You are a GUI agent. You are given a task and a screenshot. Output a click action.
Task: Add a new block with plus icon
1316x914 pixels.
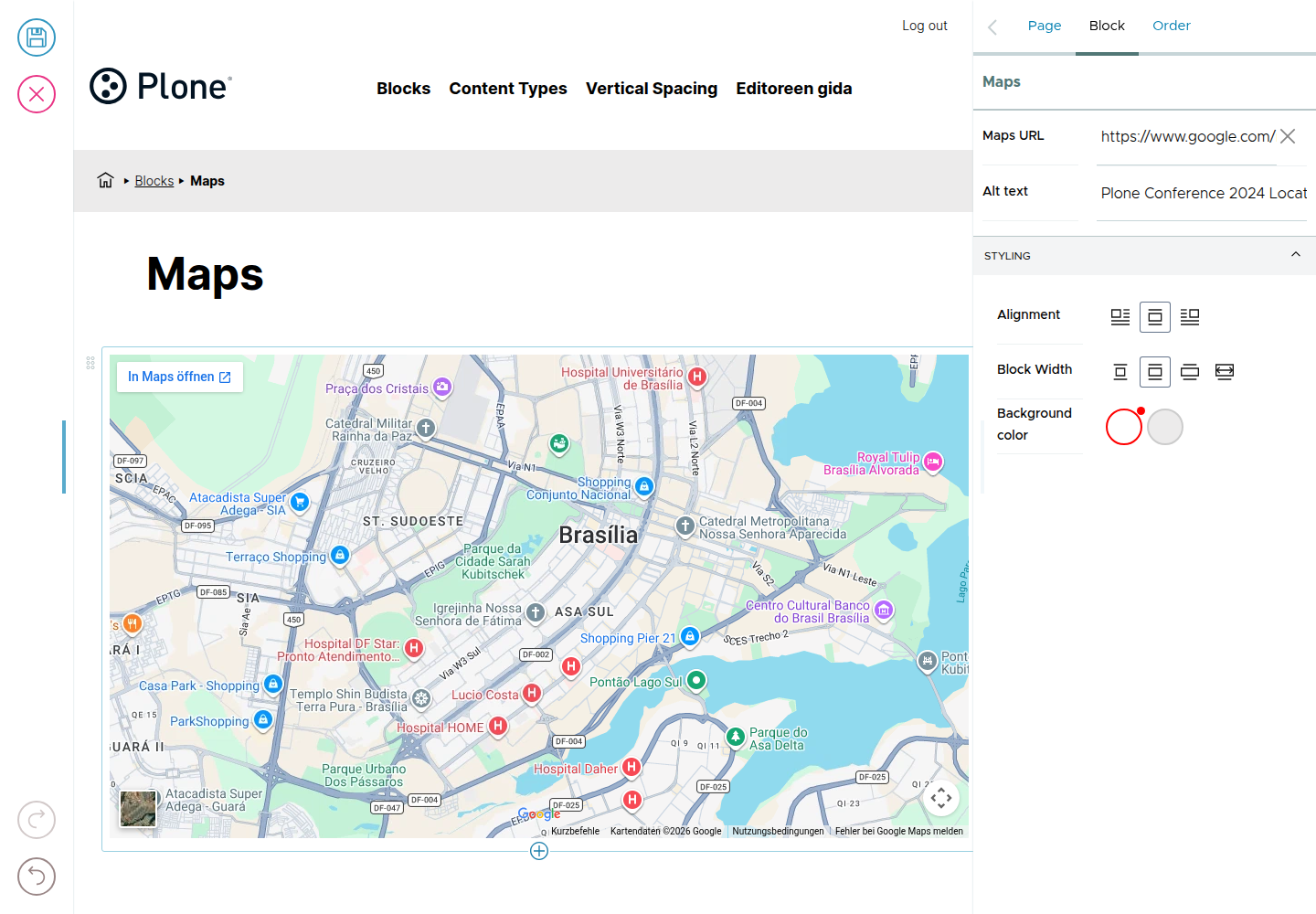(539, 851)
